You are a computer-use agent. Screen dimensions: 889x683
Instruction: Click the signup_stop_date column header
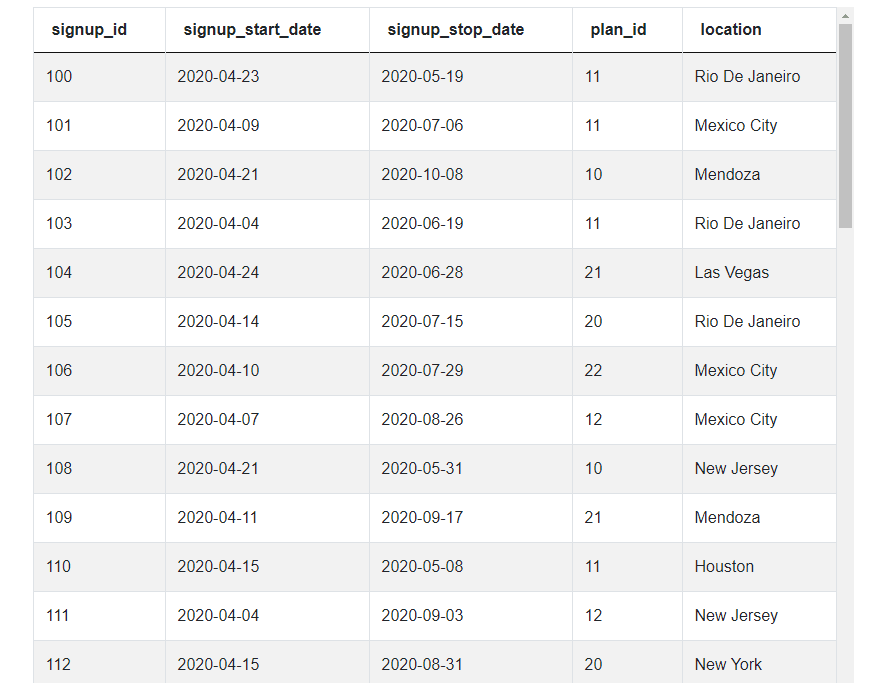(x=455, y=30)
